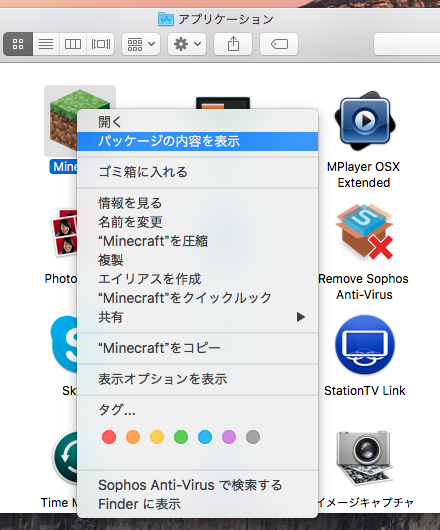Click the Share toolbar button
This screenshot has width=440, height=530.
tap(233, 44)
